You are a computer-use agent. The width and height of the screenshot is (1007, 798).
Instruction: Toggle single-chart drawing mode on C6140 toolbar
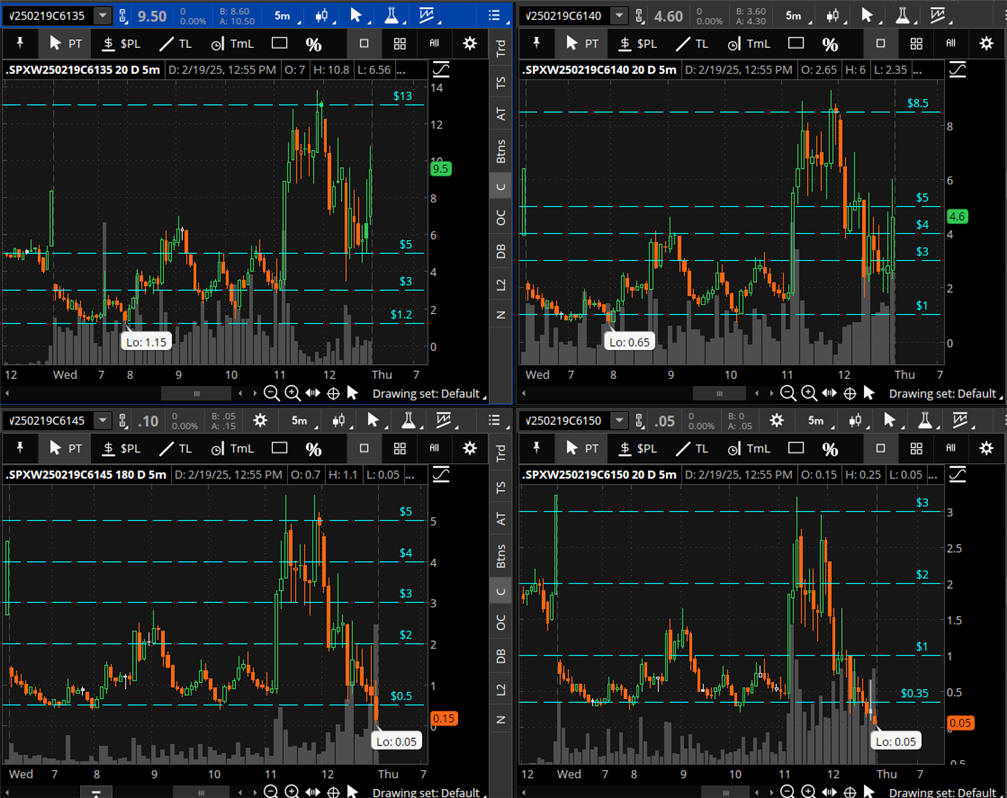coord(880,44)
